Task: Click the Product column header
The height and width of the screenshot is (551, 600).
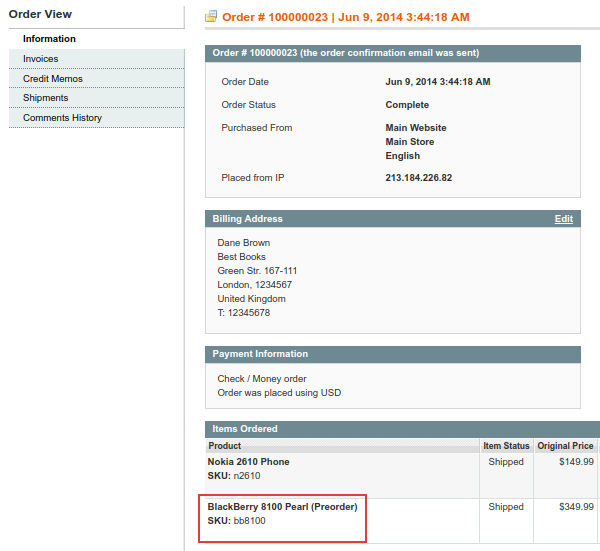Action: (225, 446)
